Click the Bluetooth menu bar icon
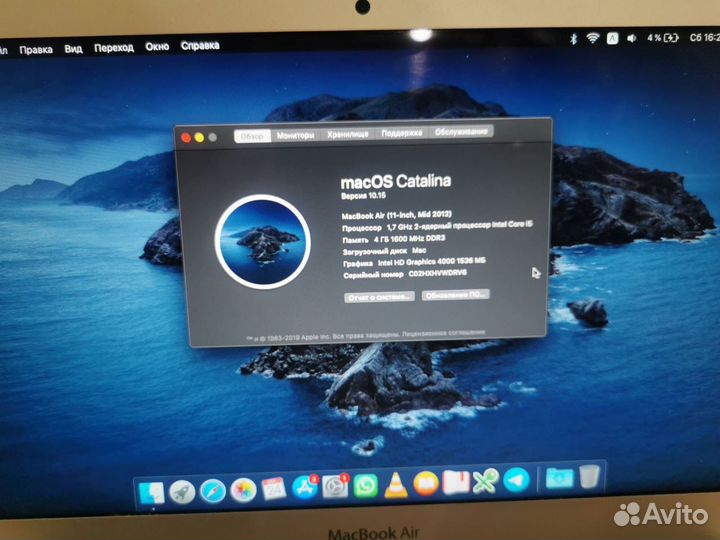This screenshot has width=720, height=540. pos(574,39)
